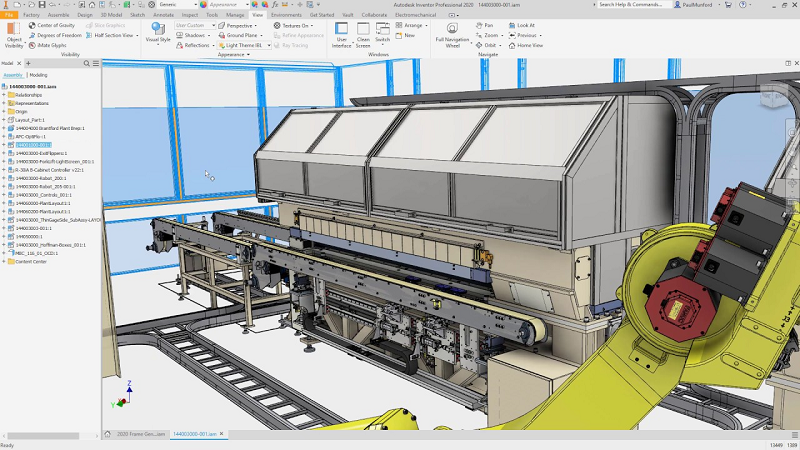Select the 144003000-Controls_001:1 tree item
800x450 pixels.
tap(43, 195)
